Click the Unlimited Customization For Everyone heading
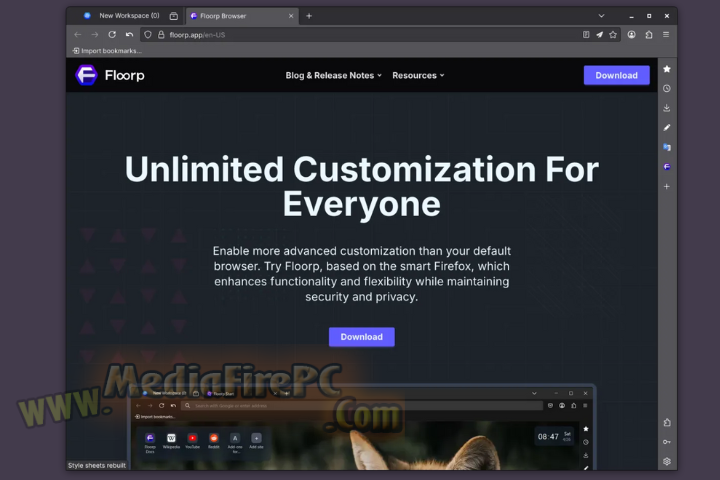Screen dimensions: 720x480 [x=361, y=186]
